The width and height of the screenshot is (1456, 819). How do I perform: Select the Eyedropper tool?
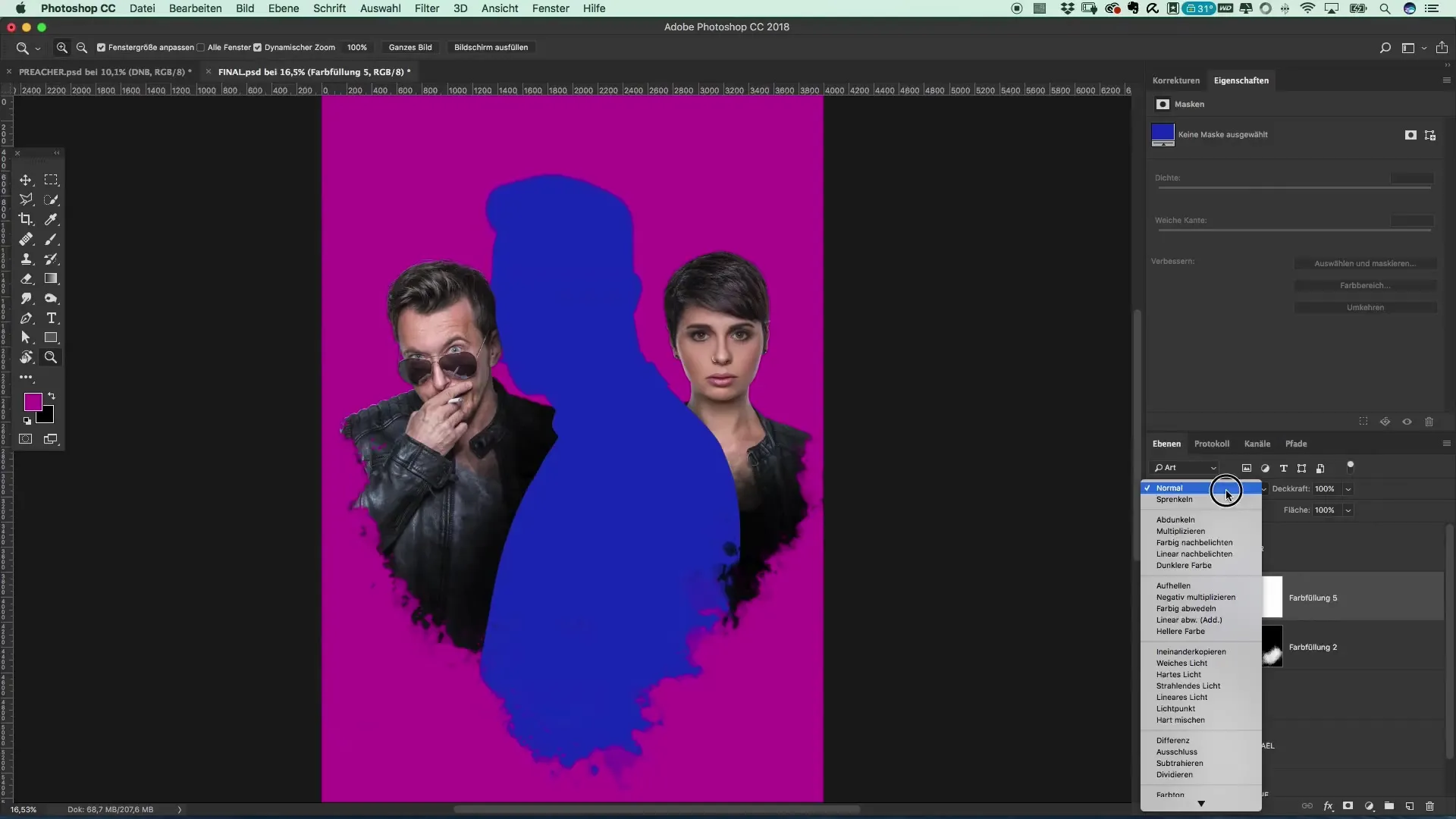[x=51, y=219]
